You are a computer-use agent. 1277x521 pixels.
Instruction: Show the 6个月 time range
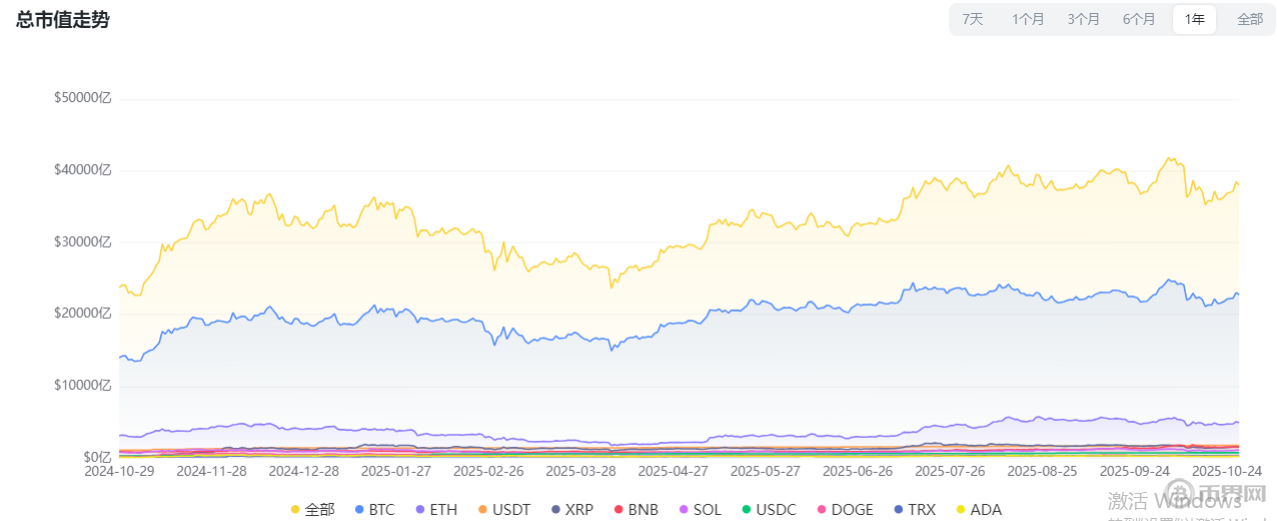[1139, 19]
